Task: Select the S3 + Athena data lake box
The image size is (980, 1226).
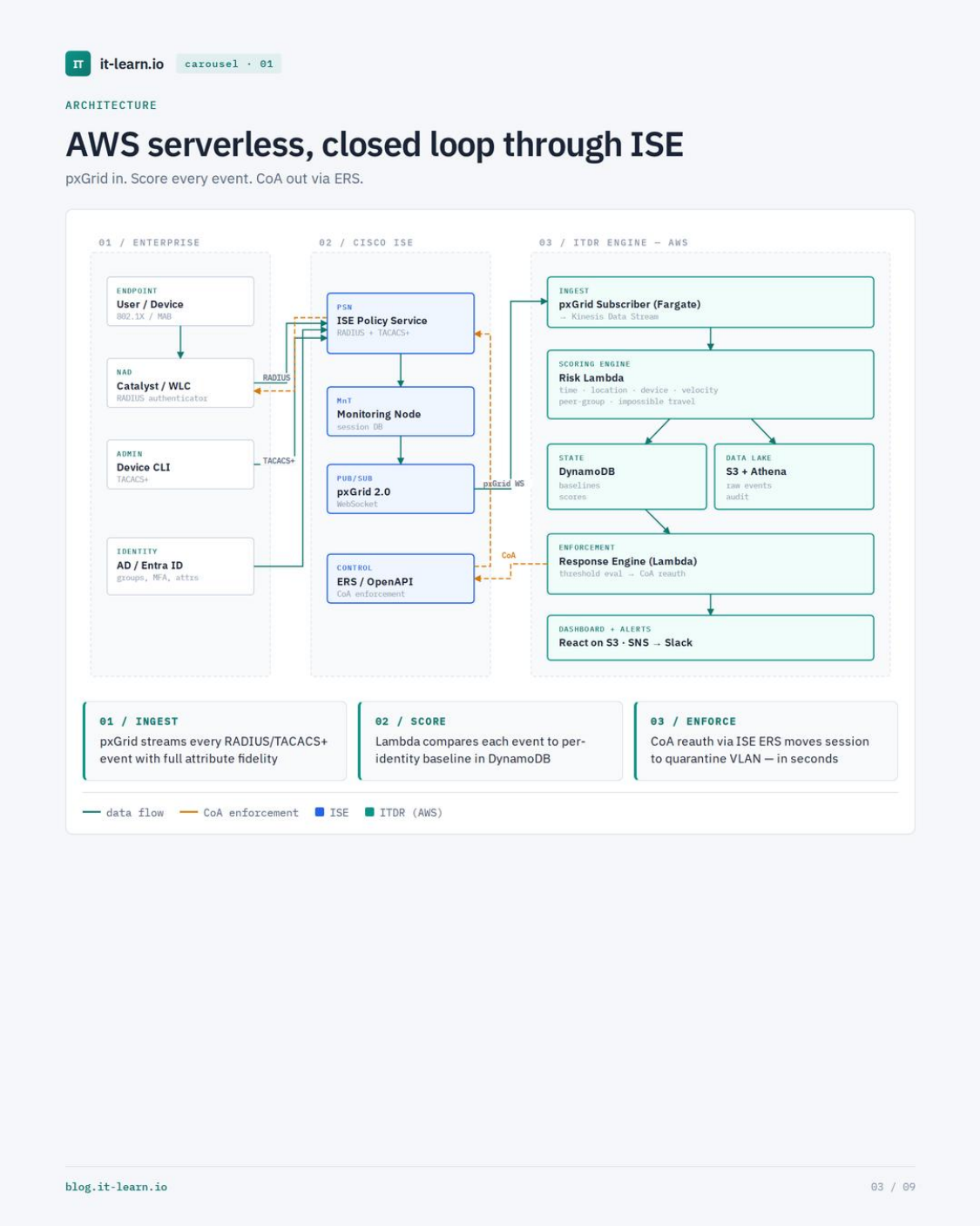Action: tap(794, 477)
